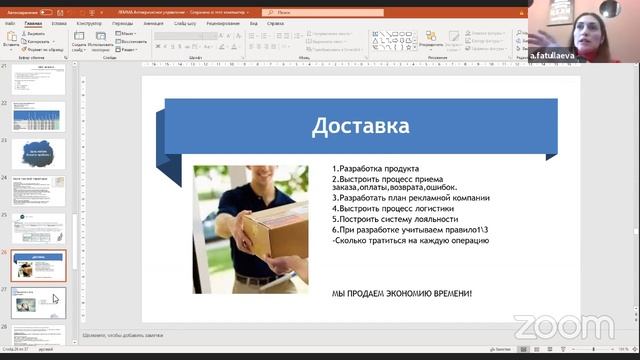Click increase font size icon

tap(221, 36)
